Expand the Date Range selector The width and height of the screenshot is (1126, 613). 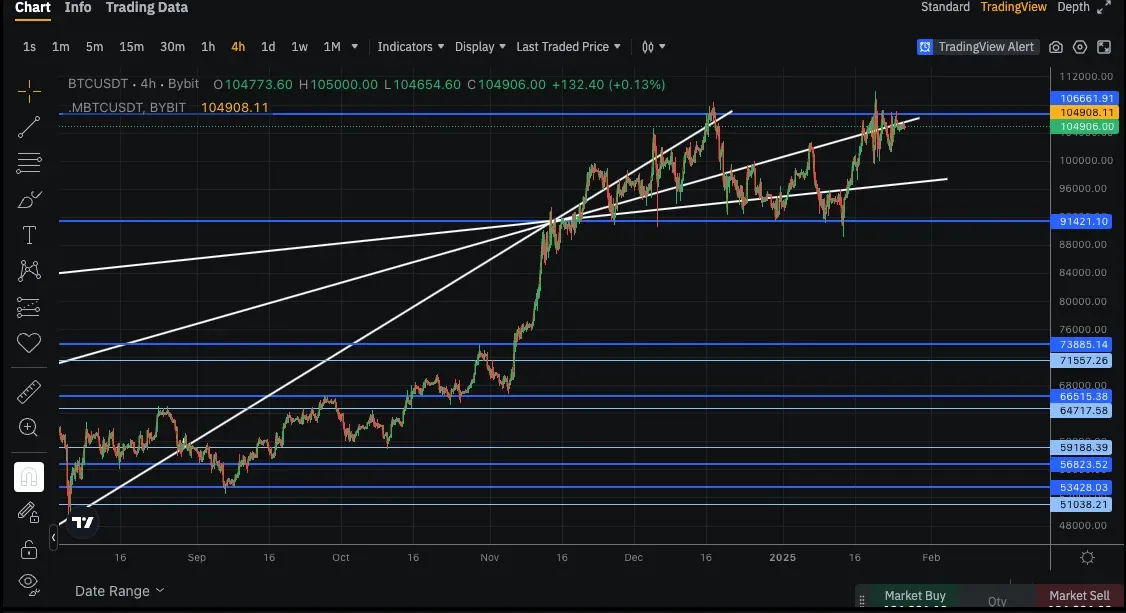(x=120, y=591)
